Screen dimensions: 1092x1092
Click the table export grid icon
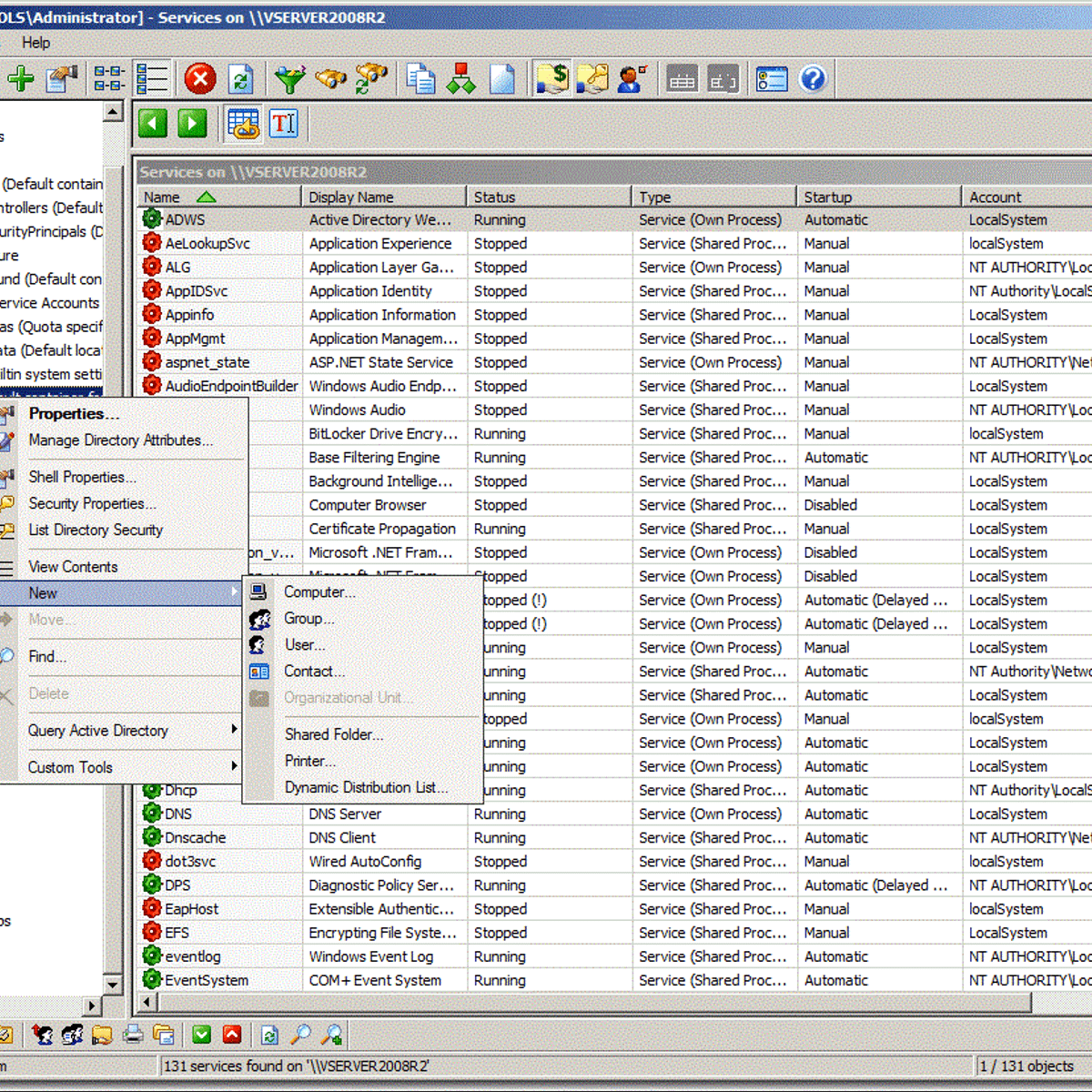point(243,124)
